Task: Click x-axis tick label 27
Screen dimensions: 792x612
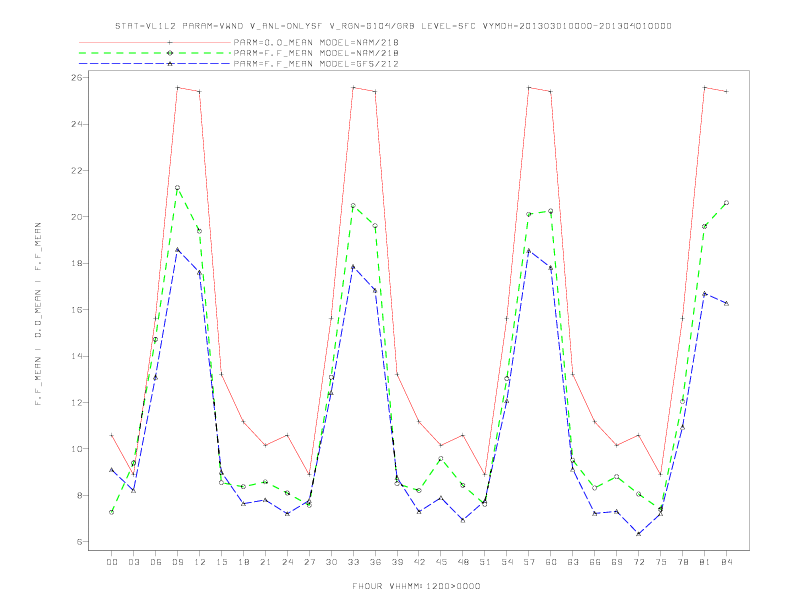Action: (309, 562)
